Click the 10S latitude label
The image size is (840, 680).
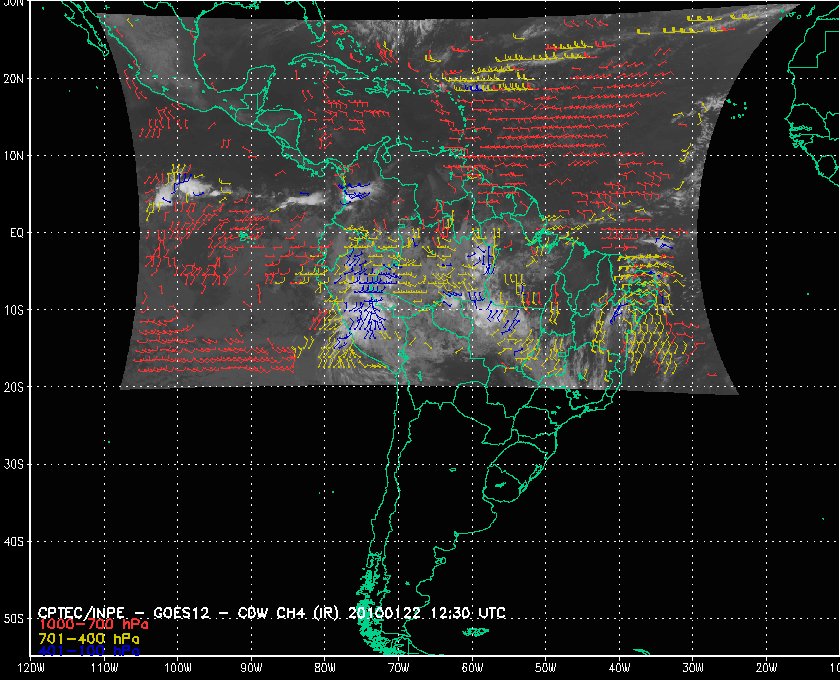pos(13,310)
